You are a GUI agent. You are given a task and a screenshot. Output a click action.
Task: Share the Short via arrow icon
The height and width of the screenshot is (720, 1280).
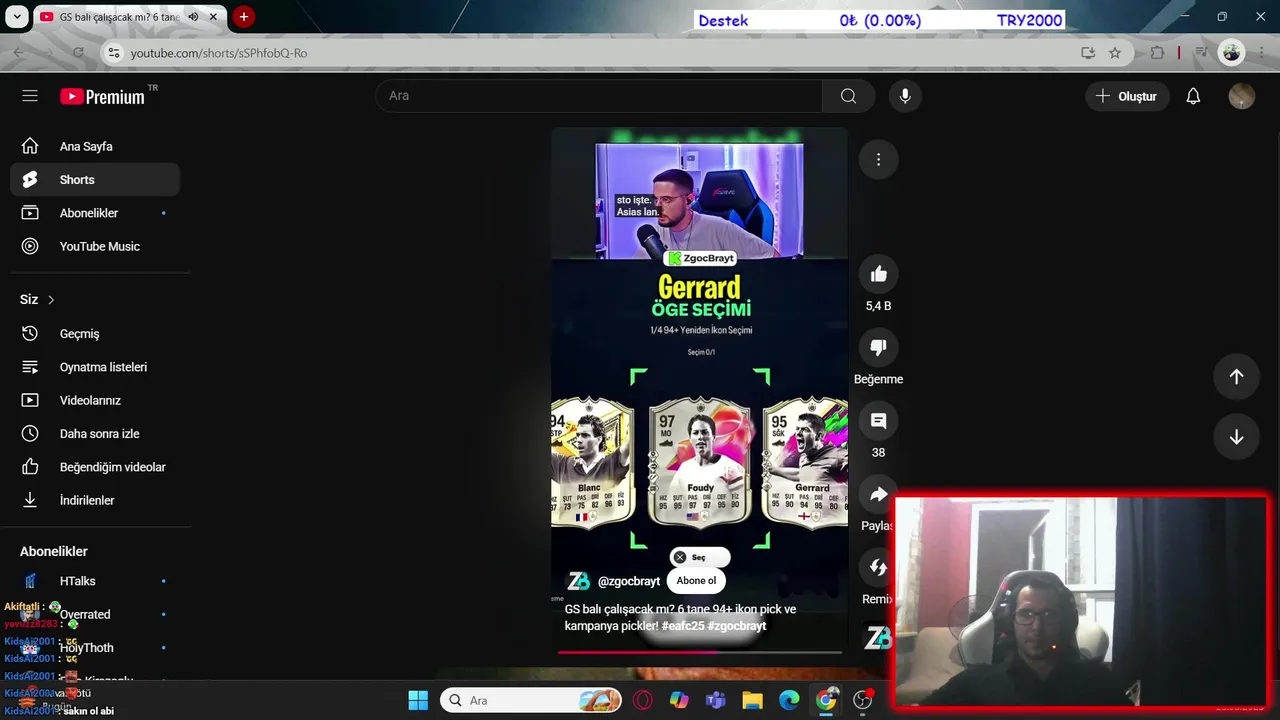[878, 494]
